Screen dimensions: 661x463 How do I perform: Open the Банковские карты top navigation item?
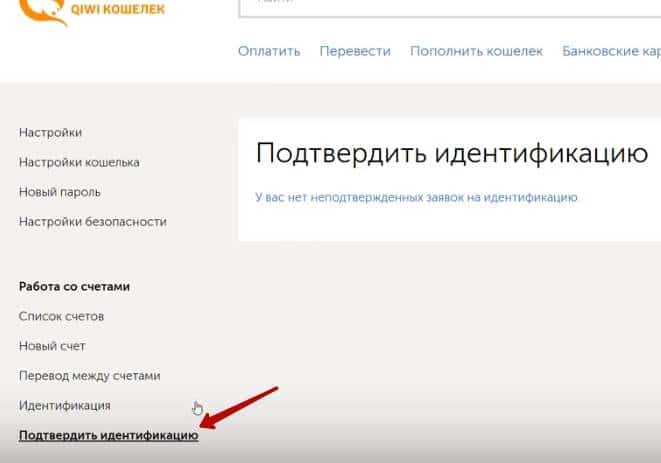click(610, 51)
